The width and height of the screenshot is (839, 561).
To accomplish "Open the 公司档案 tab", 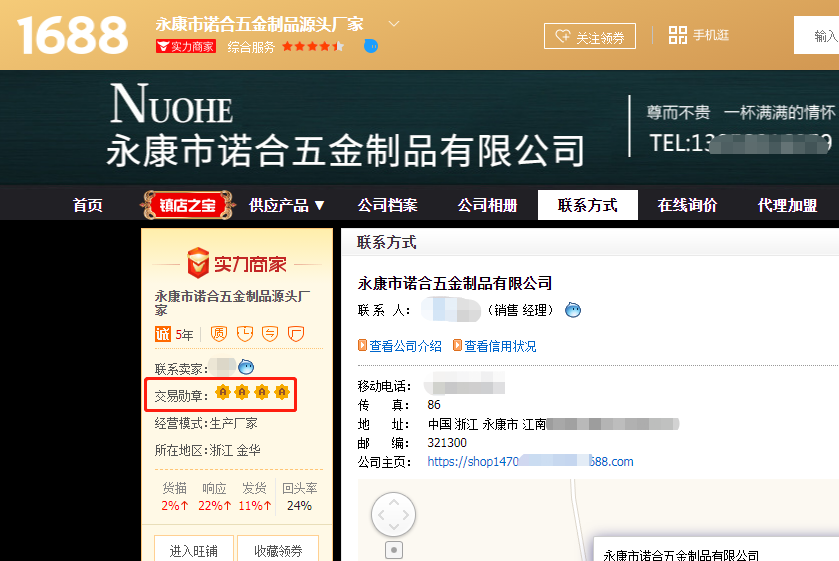I will [x=387, y=205].
